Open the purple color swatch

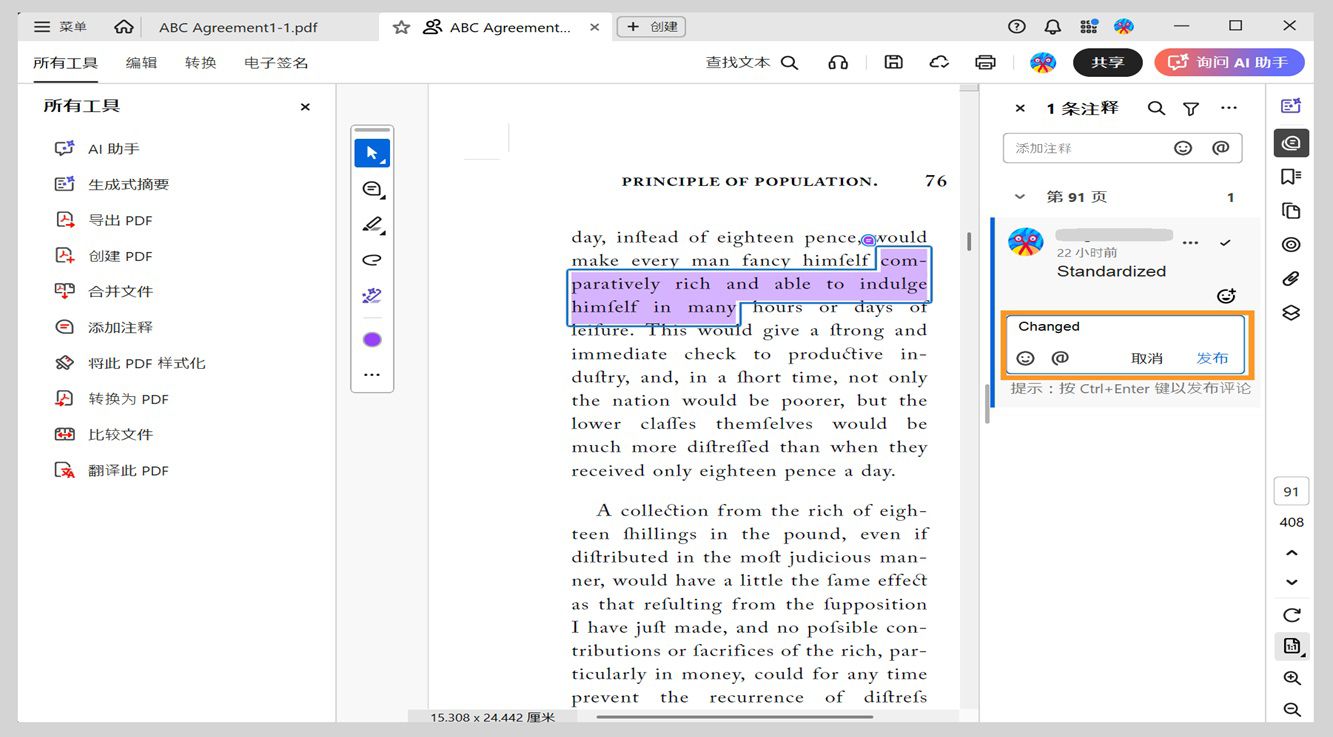[x=372, y=339]
